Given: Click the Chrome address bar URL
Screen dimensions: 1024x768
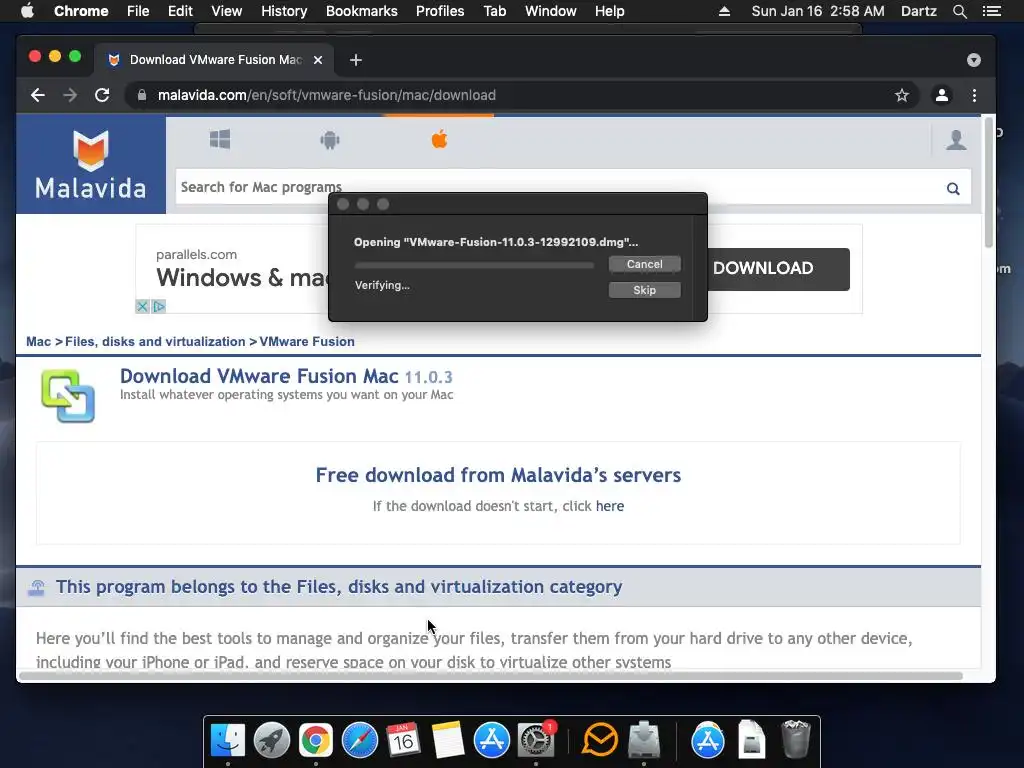Looking at the screenshot, I should point(327,95).
